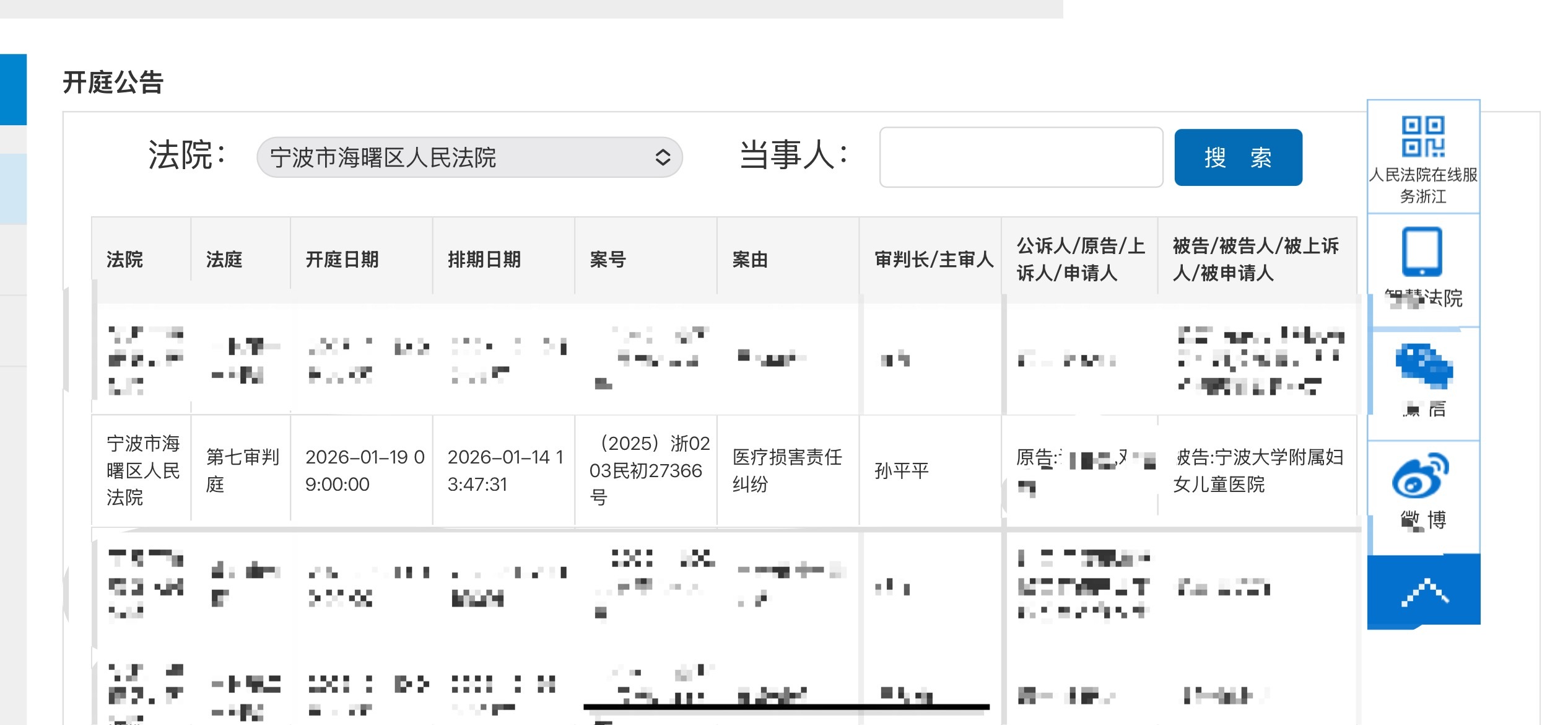The width and height of the screenshot is (1568, 725).
Task: Click the 排期日期 column header
Action: [x=484, y=259]
